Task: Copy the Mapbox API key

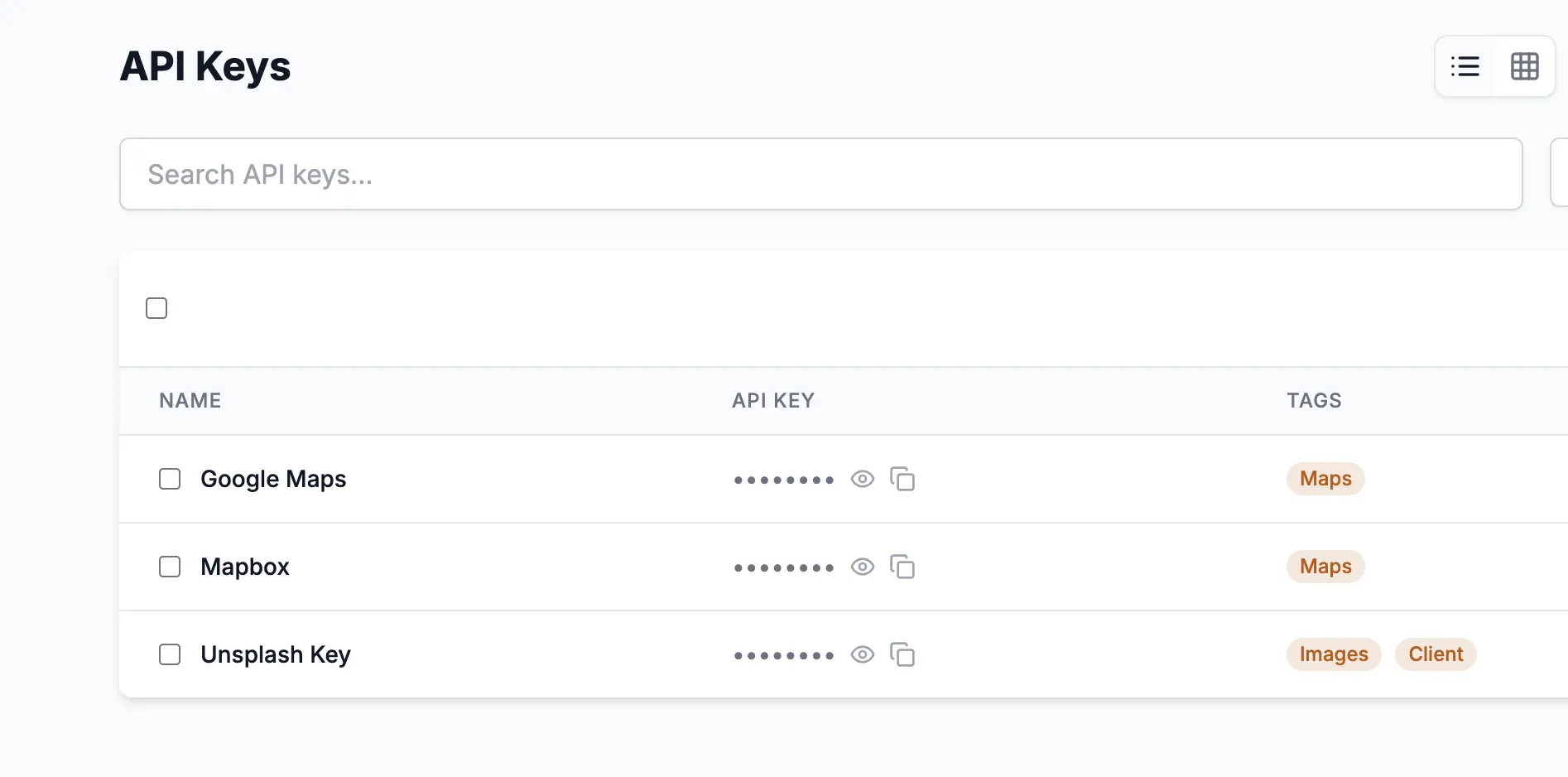Action: click(x=902, y=567)
